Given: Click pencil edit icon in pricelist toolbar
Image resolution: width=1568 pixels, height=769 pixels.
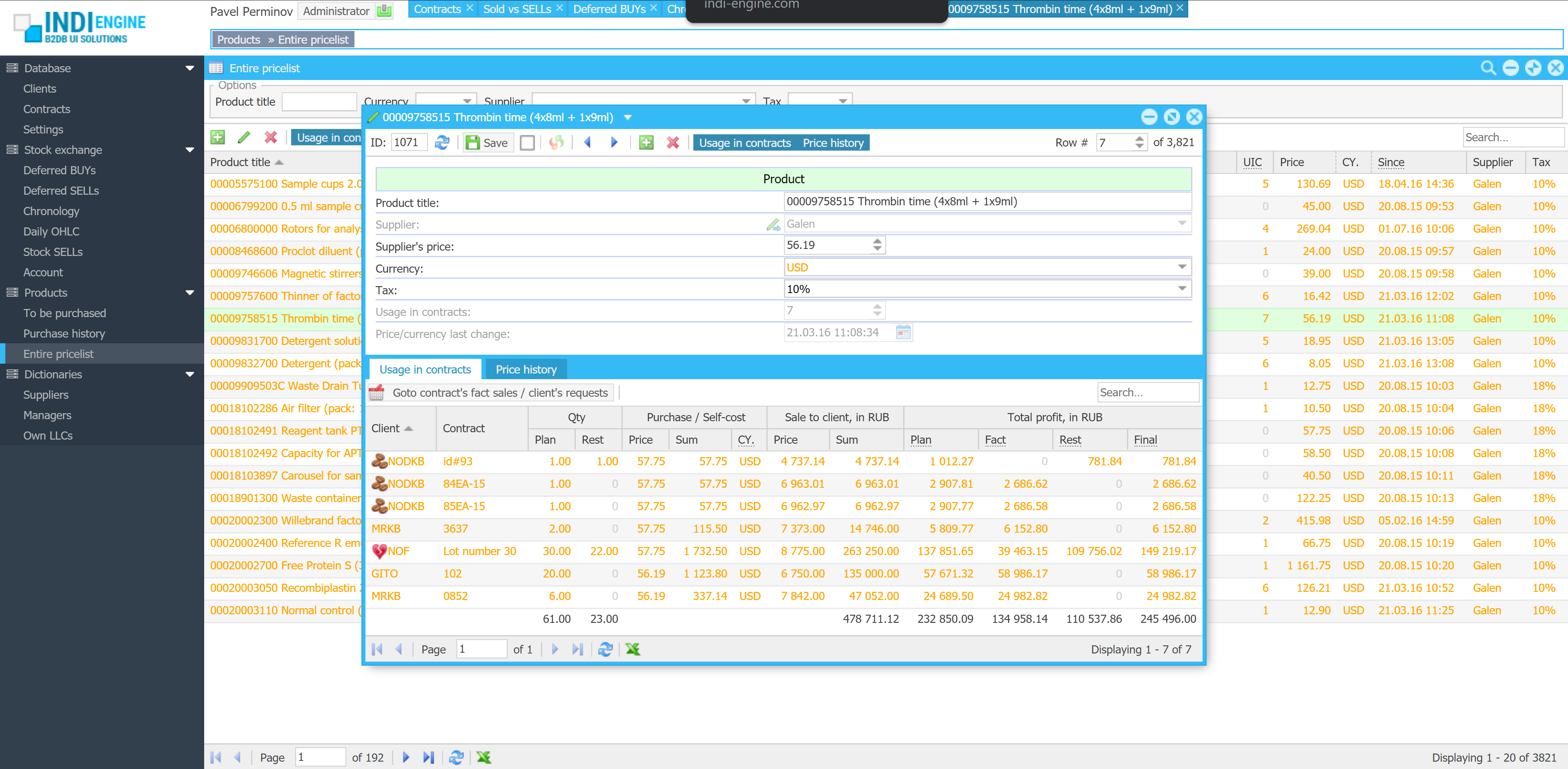Looking at the screenshot, I should [x=244, y=138].
